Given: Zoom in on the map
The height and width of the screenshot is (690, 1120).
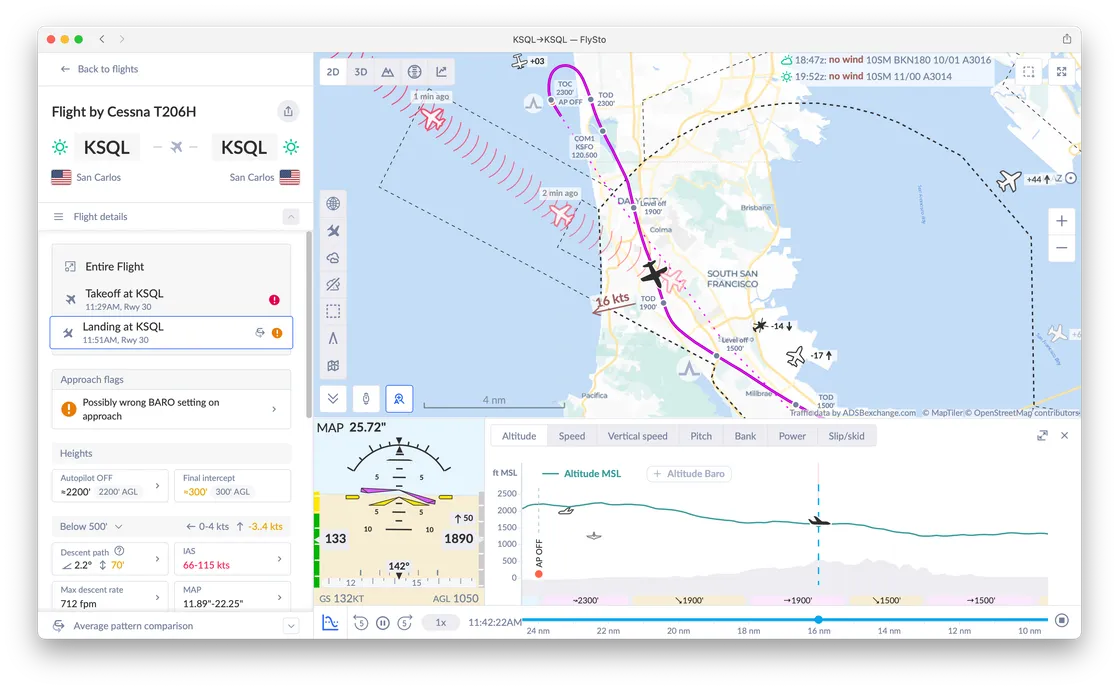Looking at the screenshot, I should click(1061, 221).
